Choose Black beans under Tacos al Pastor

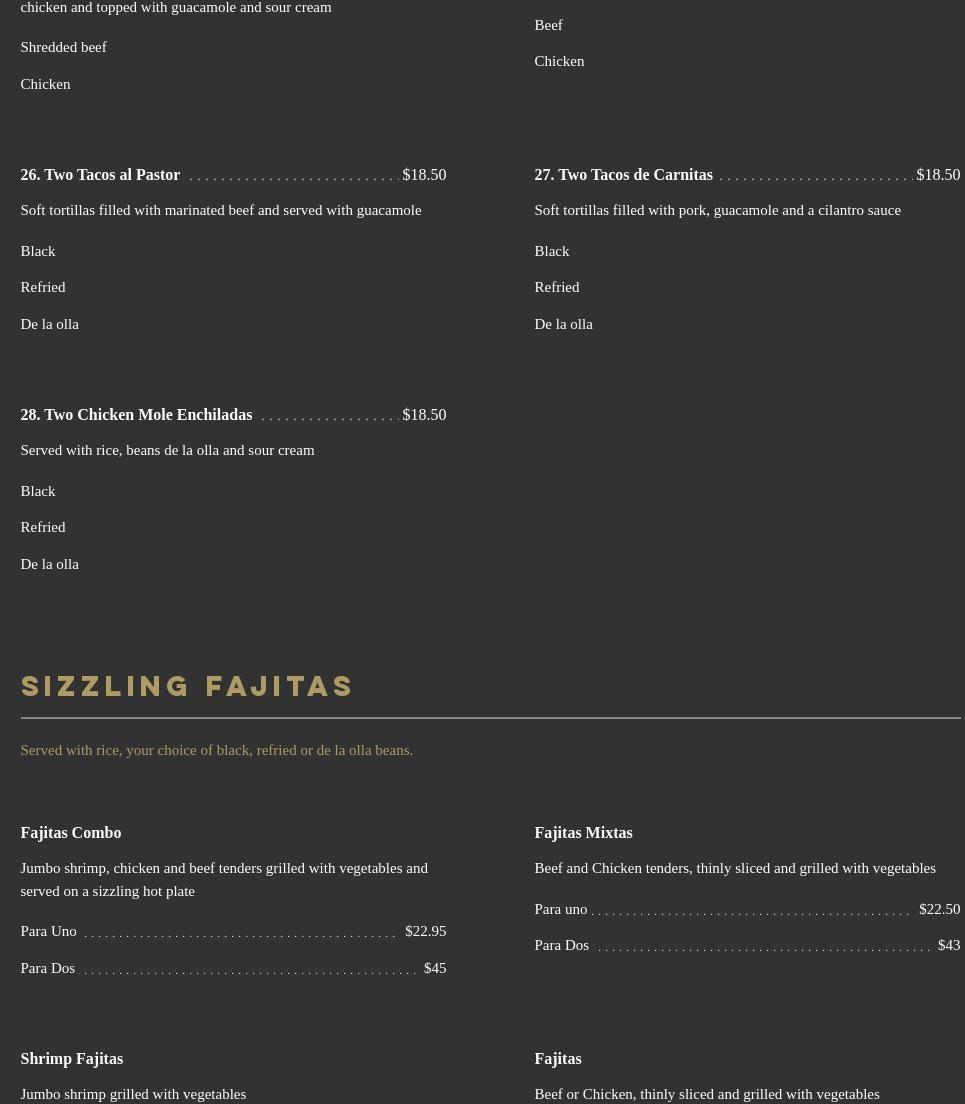point(38,251)
